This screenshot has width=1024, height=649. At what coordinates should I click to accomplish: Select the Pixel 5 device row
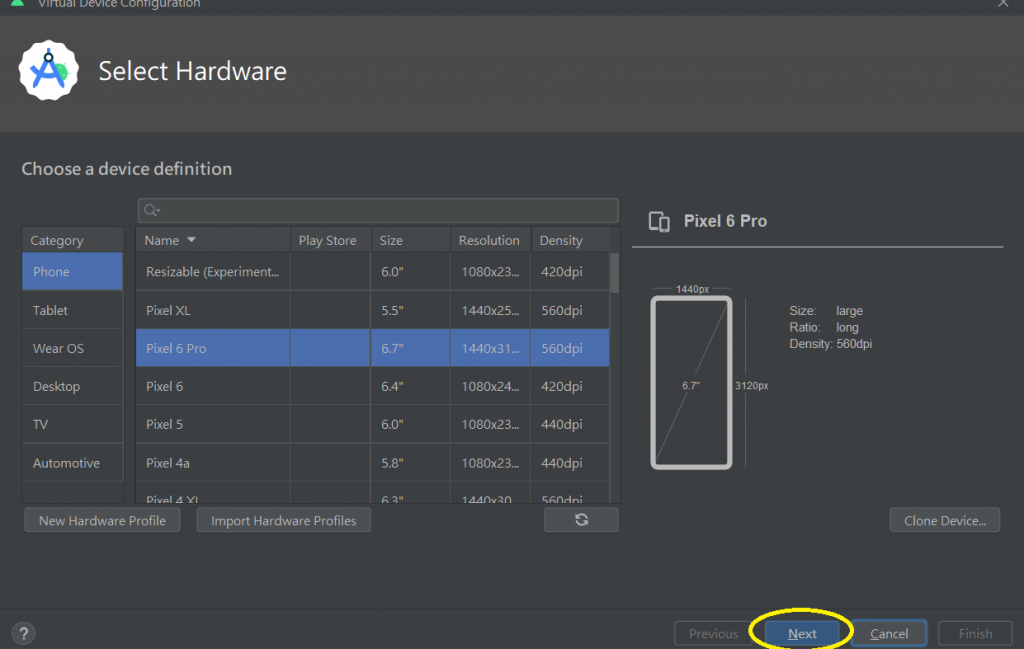[372, 424]
